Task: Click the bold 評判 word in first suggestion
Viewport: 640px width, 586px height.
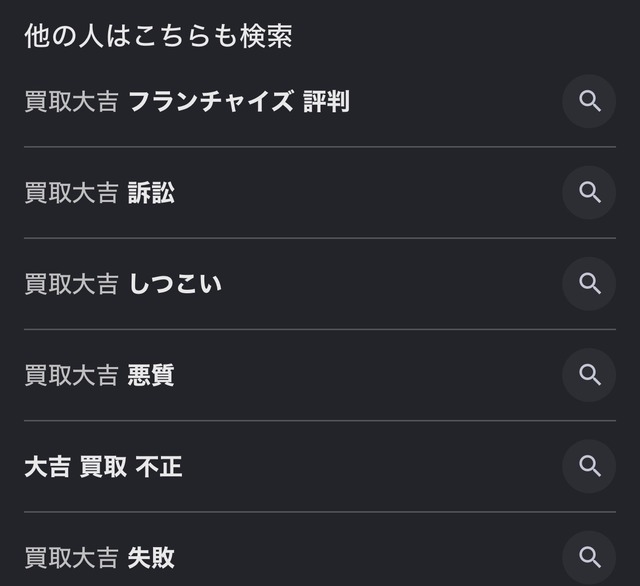Action: pyautogui.click(x=327, y=101)
